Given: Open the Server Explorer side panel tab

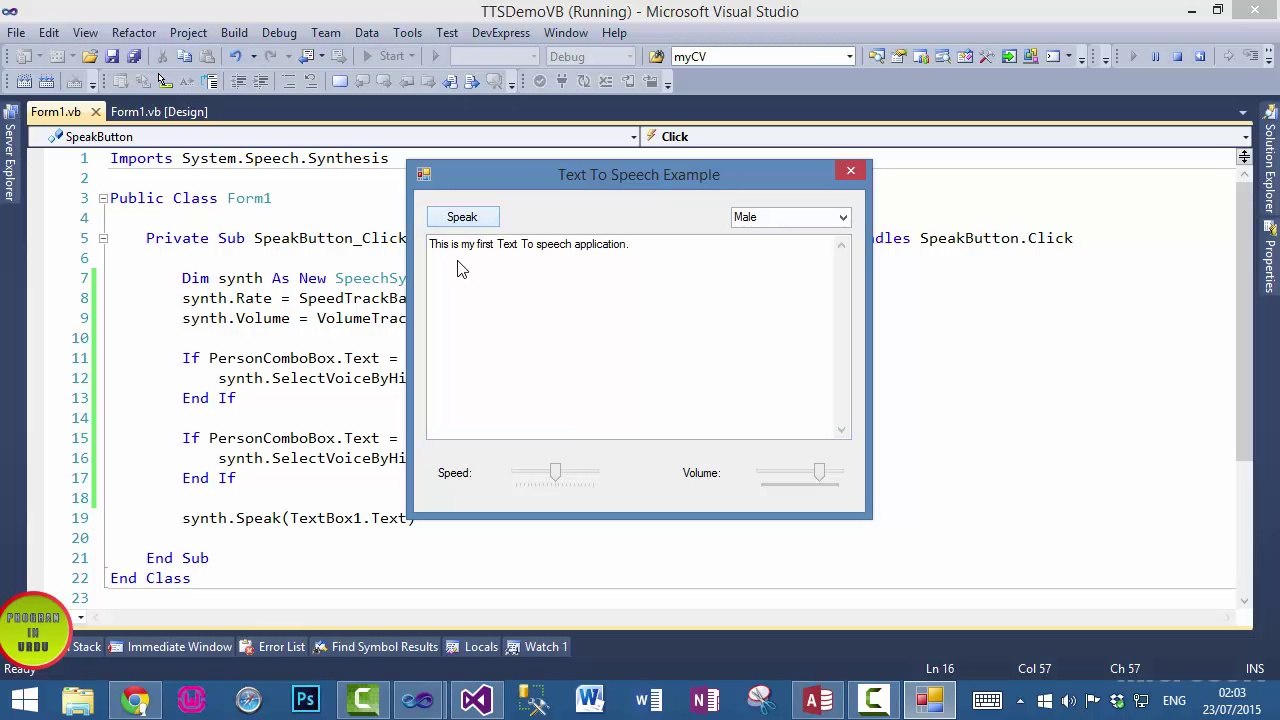Looking at the screenshot, I should click(x=9, y=153).
